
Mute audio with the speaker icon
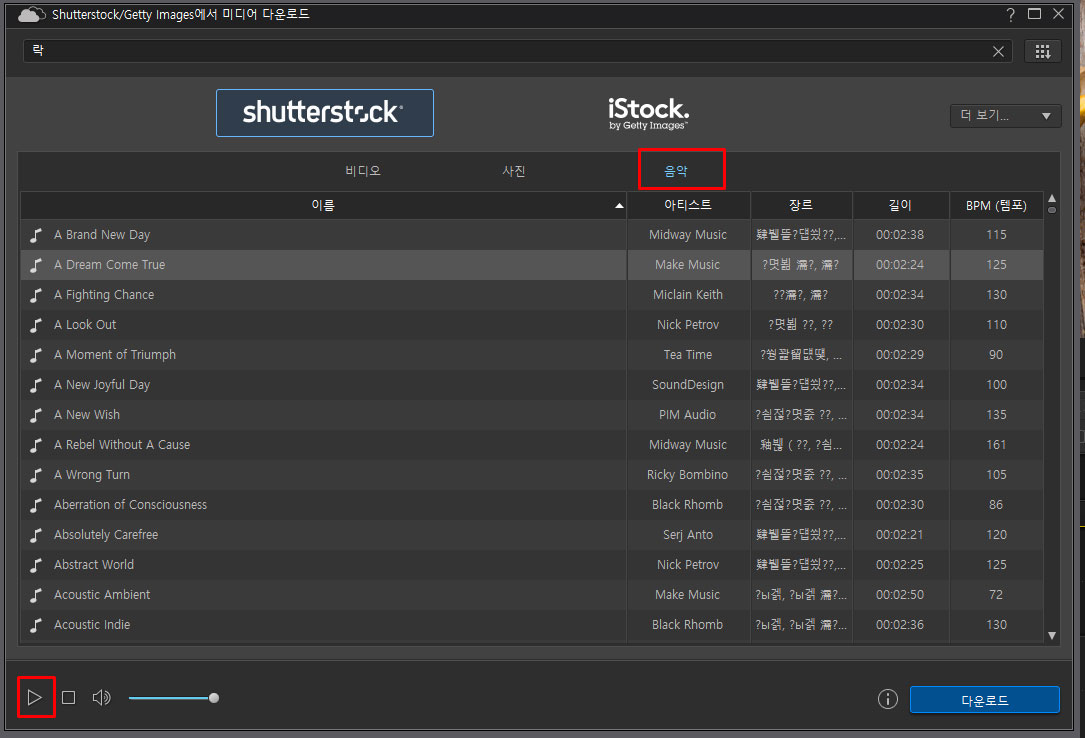(x=101, y=697)
